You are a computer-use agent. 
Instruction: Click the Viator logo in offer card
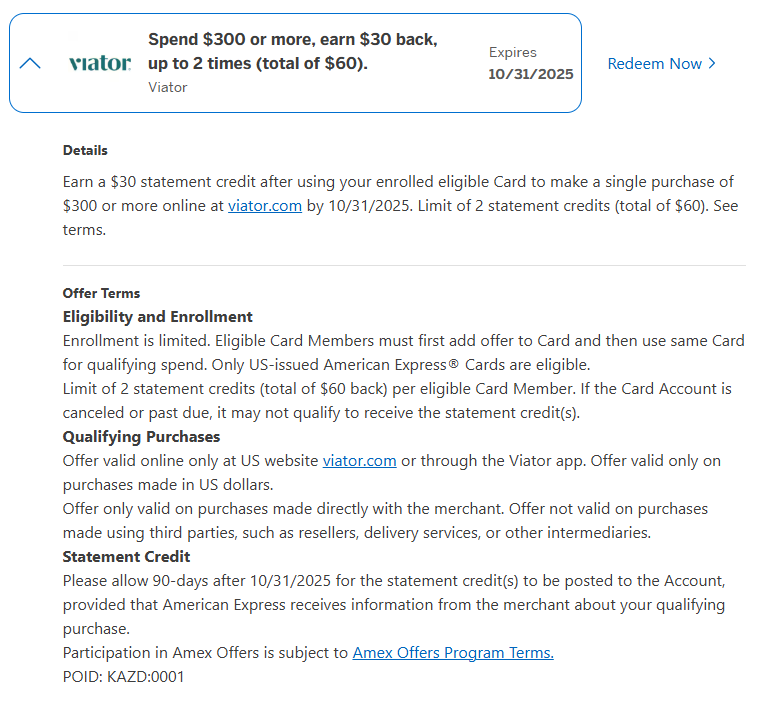pyautogui.click(x=100, y=63)
